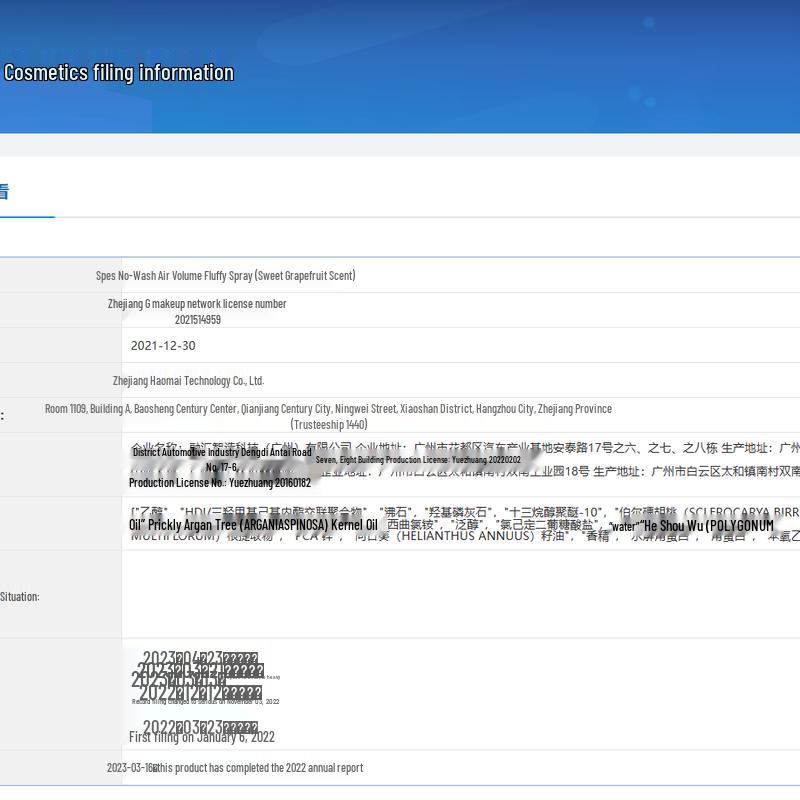Click the Room 1109 Baosheng Century Center address
Image resolution: width=800 pixels, height=800 pixels.
click(328, 409)
